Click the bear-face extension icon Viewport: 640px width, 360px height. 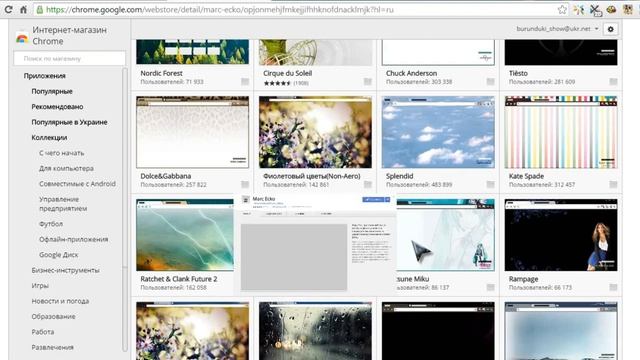click(x=628, y=9)
